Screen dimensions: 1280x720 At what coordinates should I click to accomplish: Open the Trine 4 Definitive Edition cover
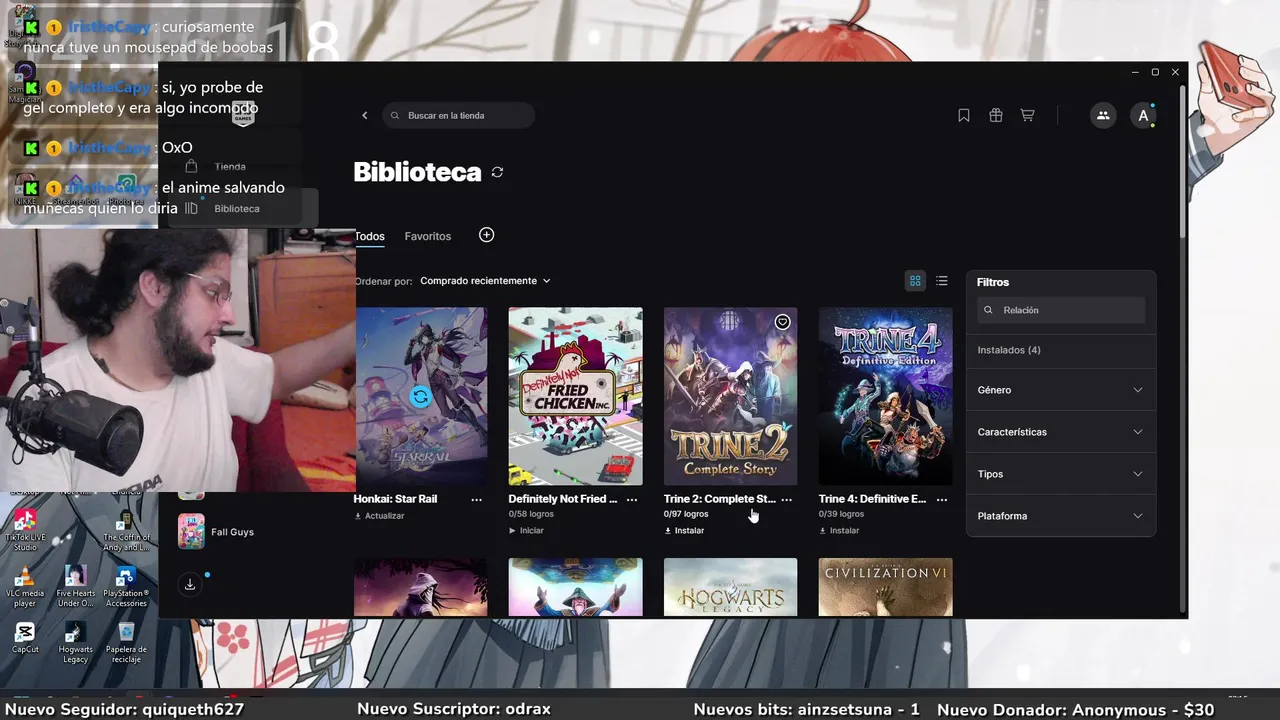(886, 397)
